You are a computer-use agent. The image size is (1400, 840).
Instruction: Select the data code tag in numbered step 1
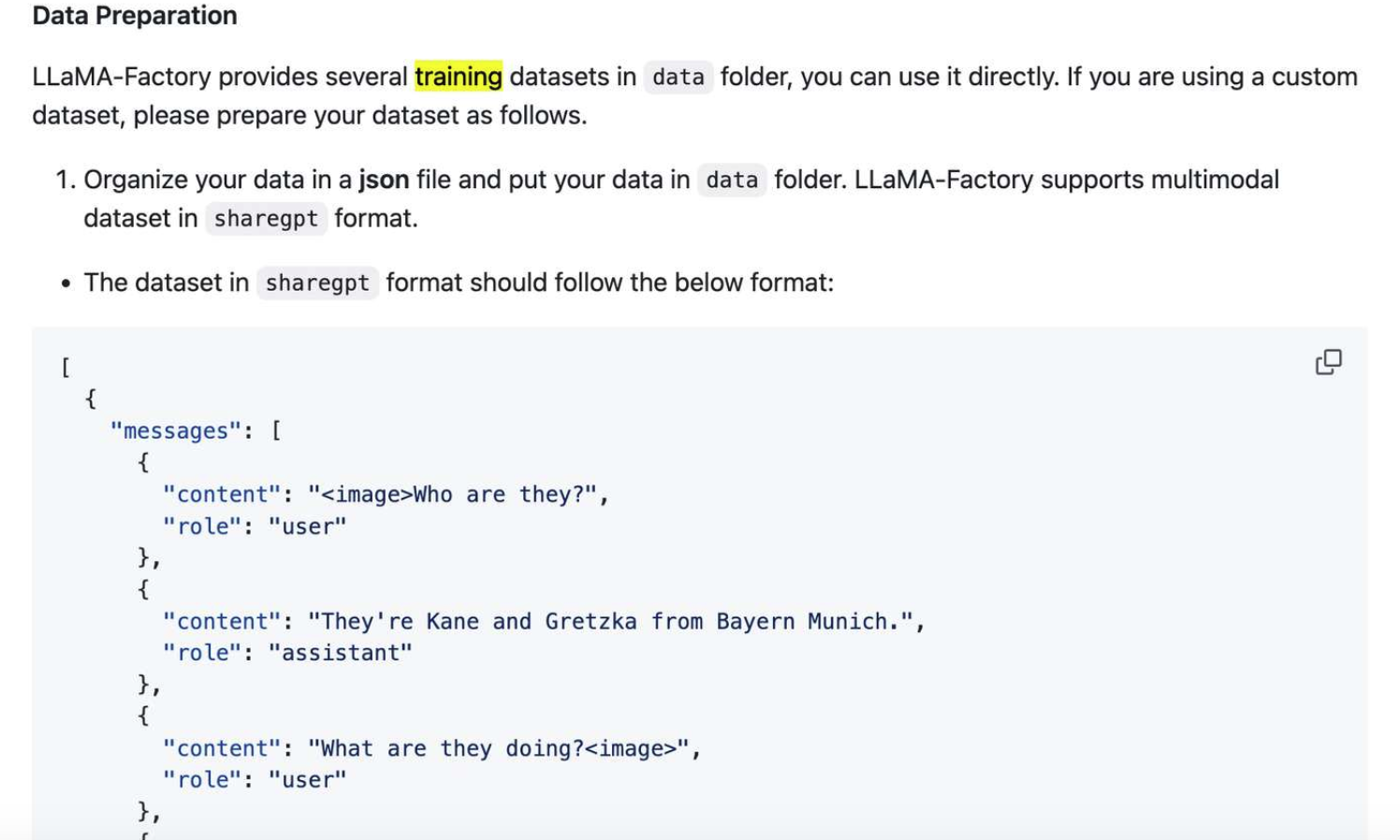coord(732,180)
